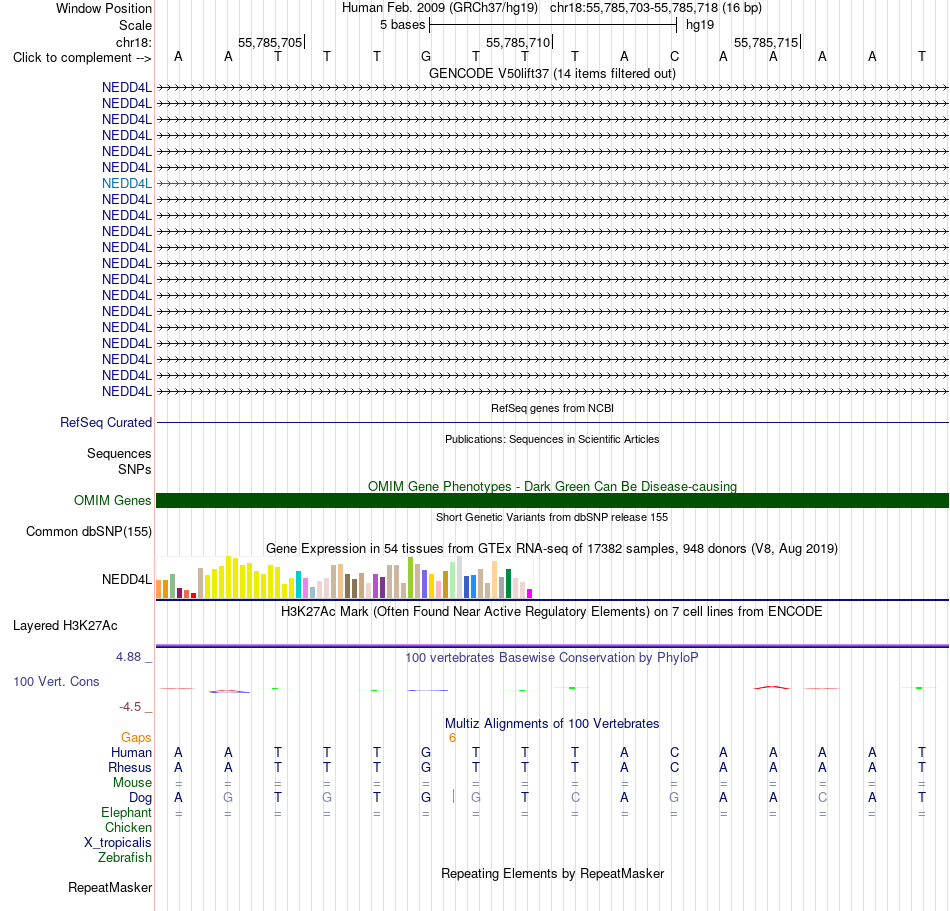The width and height of the screenshot is (950, 911).
Task: Click the magenta last bar in GTEx chart
Action: point(530,594)
